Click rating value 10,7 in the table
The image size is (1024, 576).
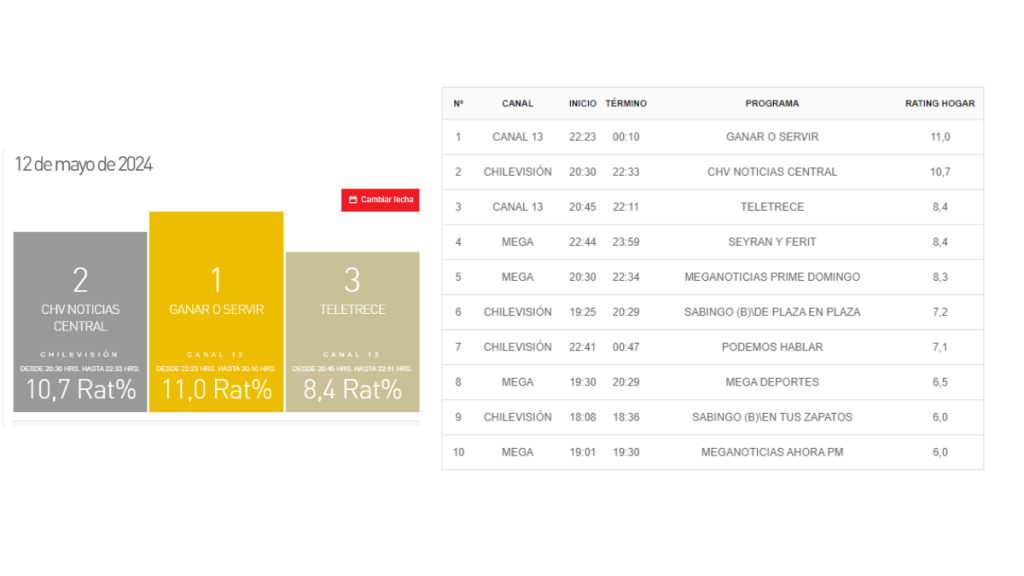(940, 172)
